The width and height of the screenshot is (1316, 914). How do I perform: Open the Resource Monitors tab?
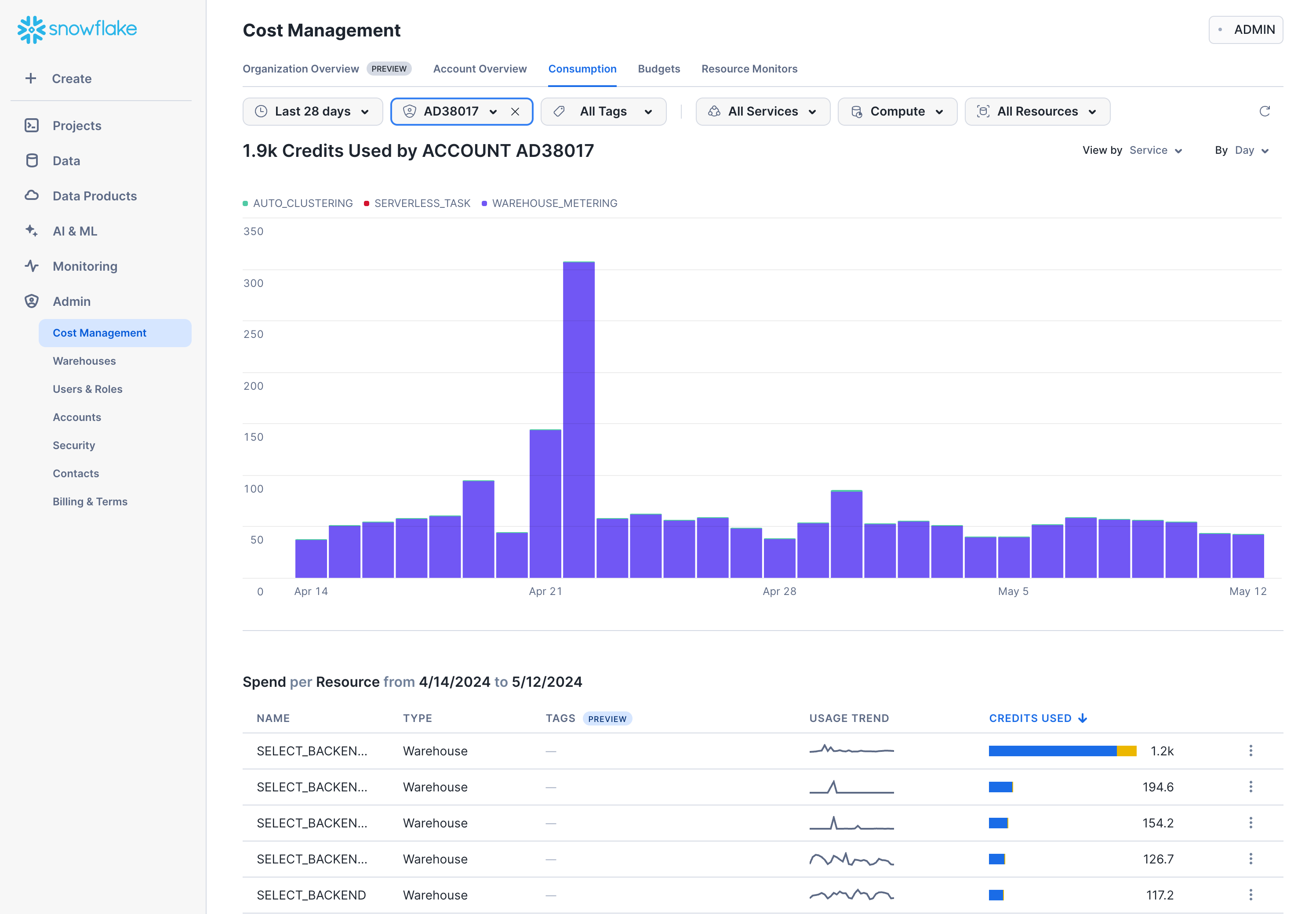[x=749, y=69]
